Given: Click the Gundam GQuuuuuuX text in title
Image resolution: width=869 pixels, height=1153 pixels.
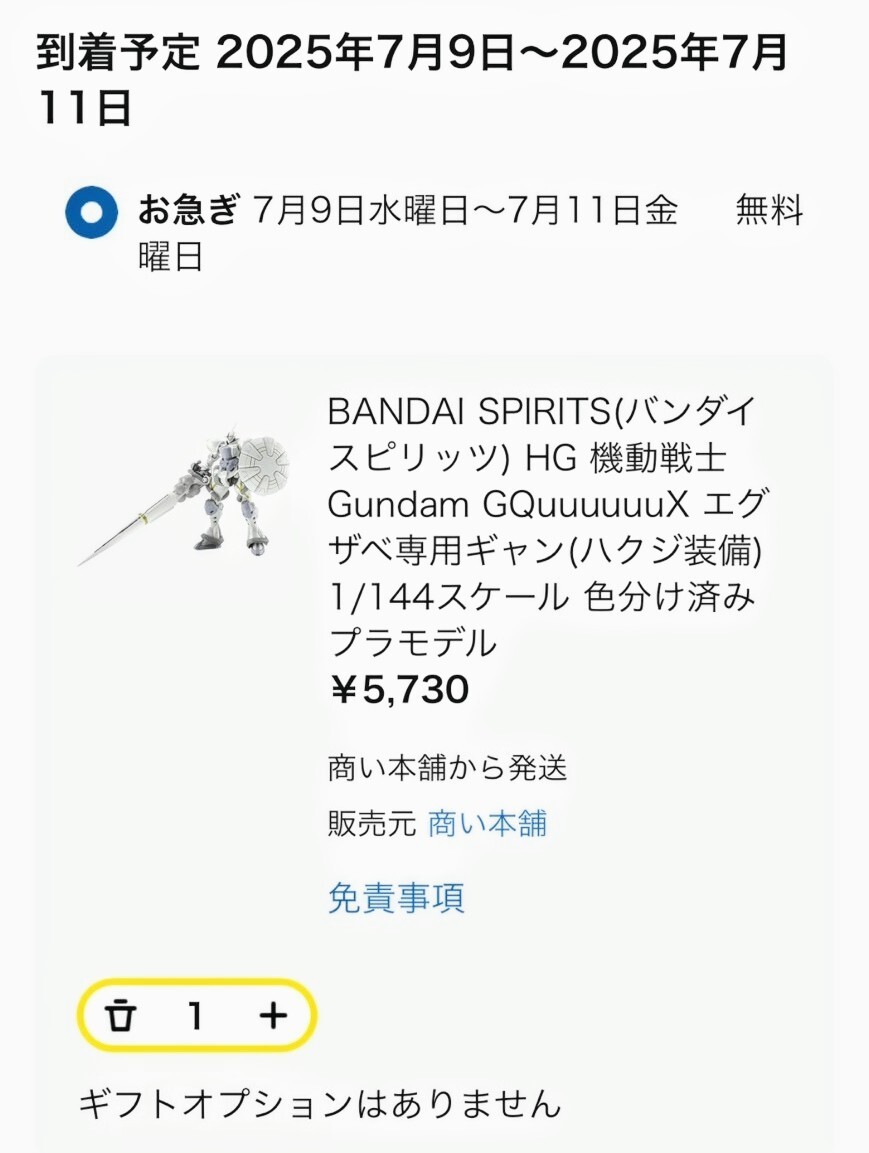Looking at the screenshot, I should pyautogui.click(x=508, y=505).
